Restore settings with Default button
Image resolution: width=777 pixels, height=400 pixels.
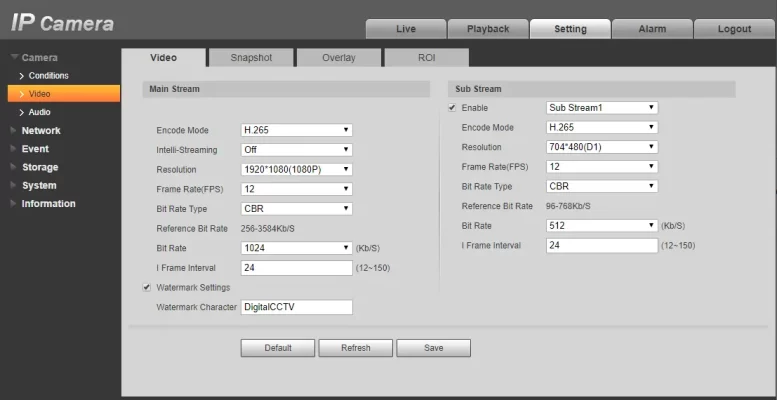click(x=278, y=348)
